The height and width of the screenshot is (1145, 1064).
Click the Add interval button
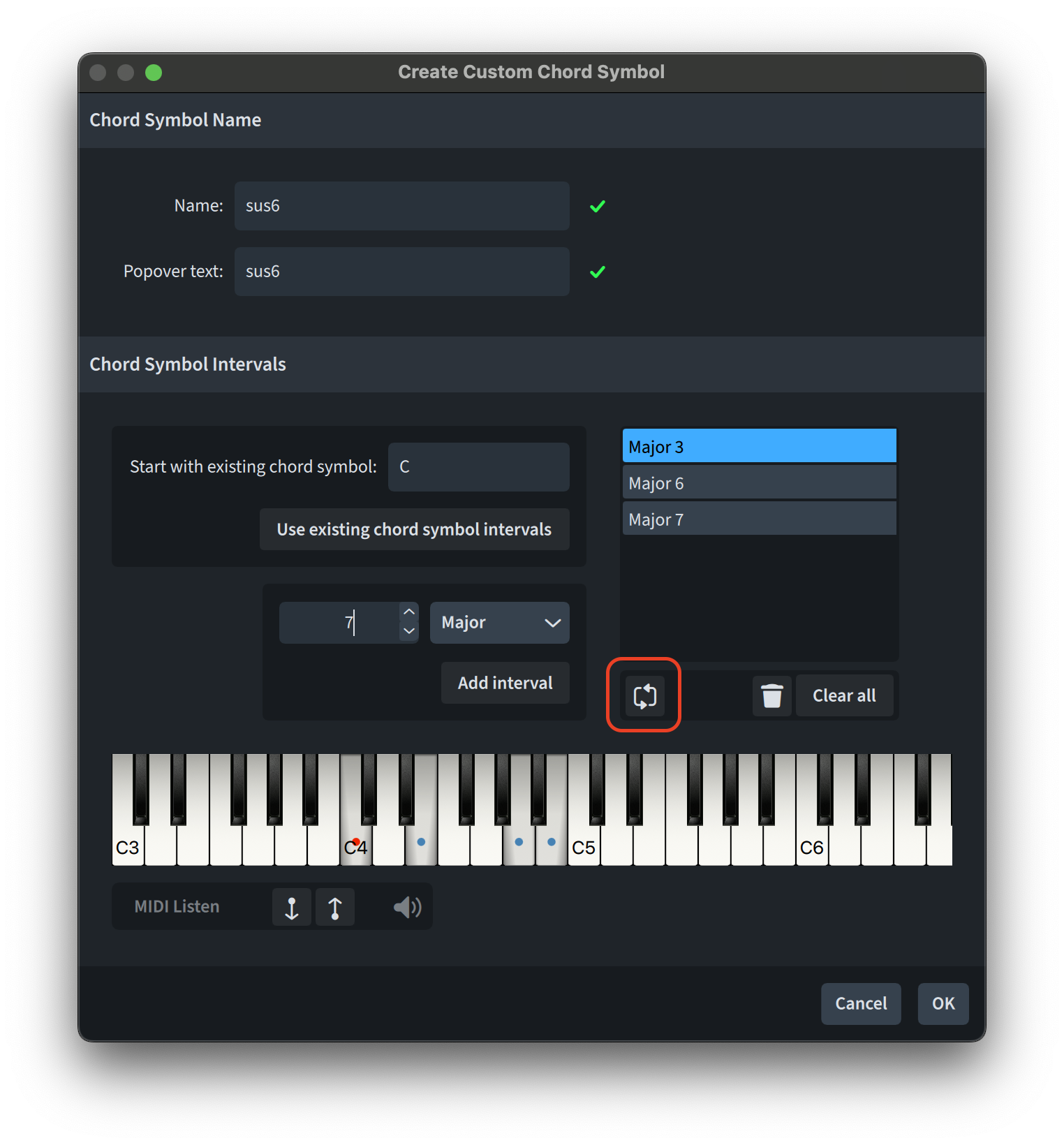click(505, 683)
